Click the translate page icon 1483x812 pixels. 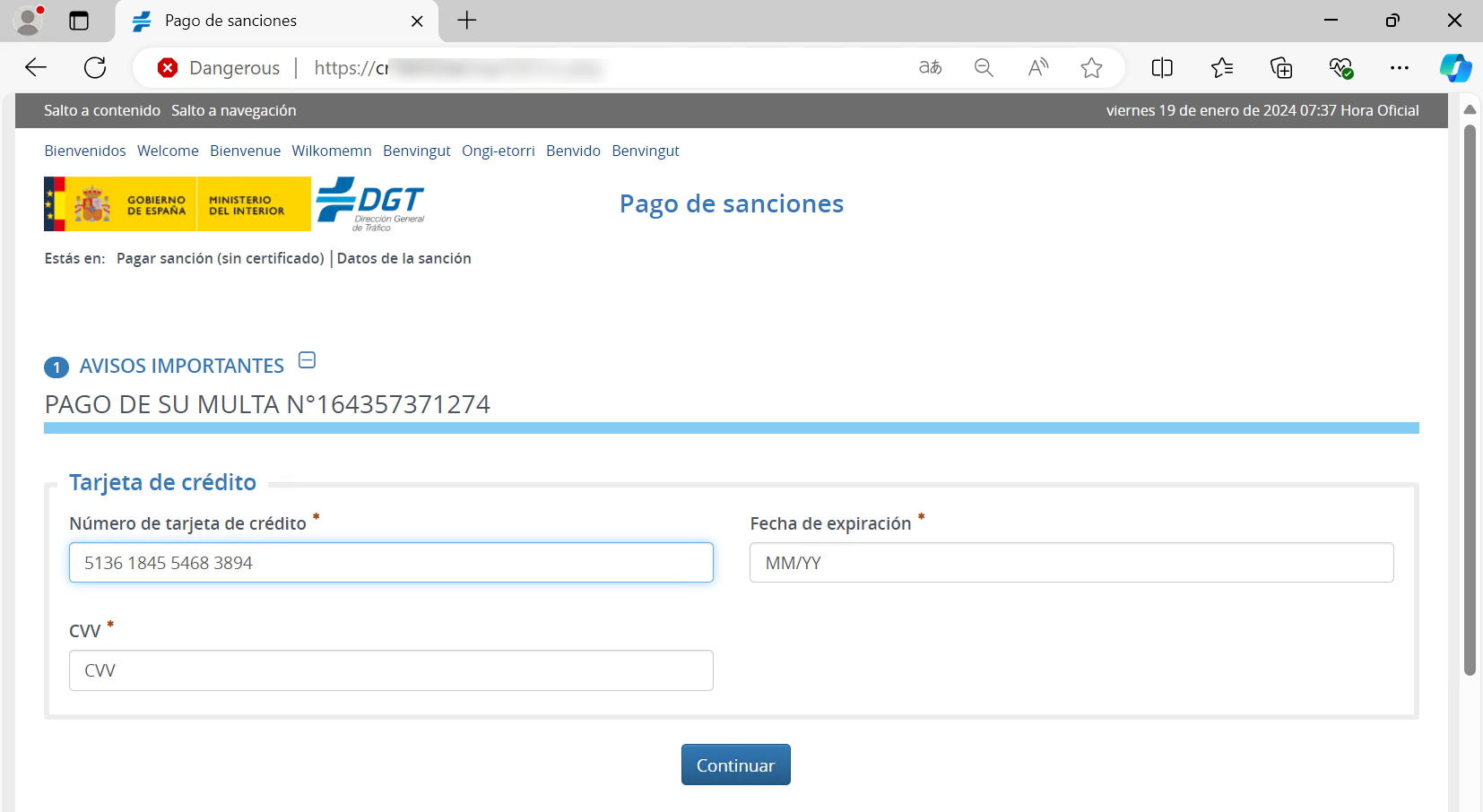(x=930, y=68)
